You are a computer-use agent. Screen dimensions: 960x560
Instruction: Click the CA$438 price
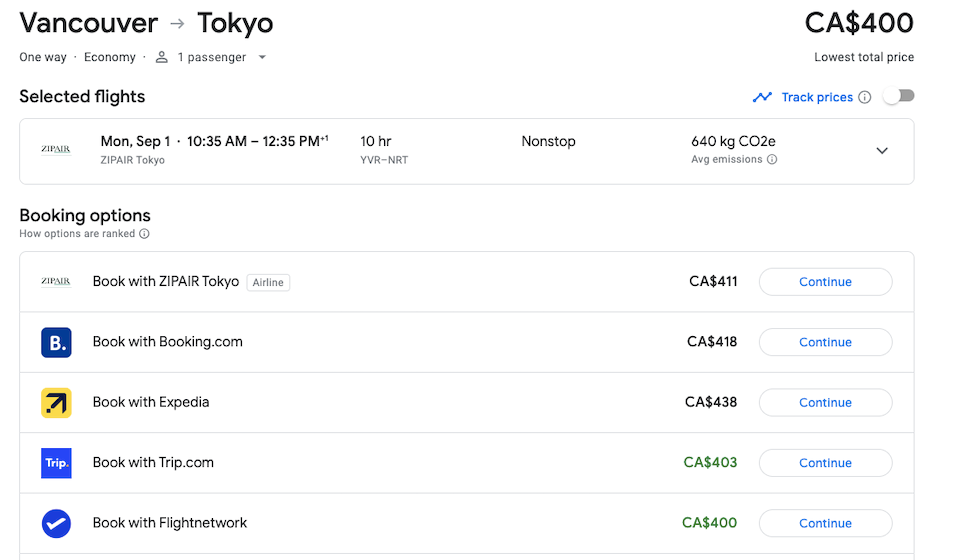pos(711,402)
